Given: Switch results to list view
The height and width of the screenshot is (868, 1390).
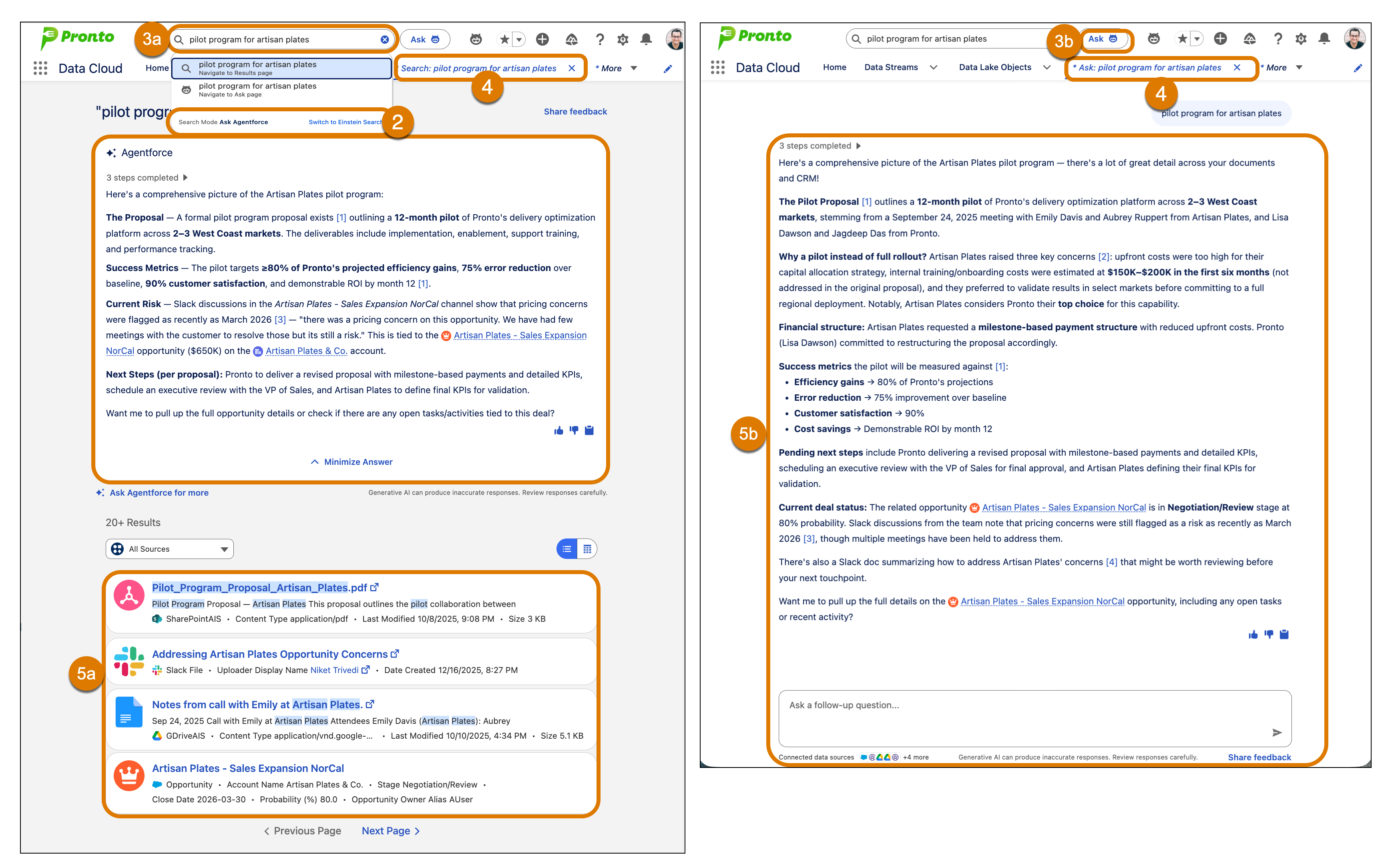Looking at the screenshot, I should 567,549.
